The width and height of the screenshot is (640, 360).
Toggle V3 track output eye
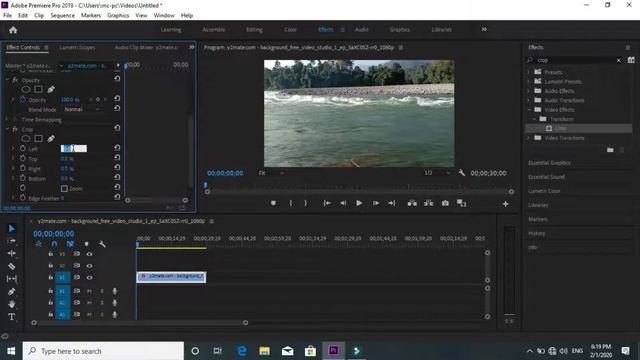pyautogui.click(x=89, y=254)
